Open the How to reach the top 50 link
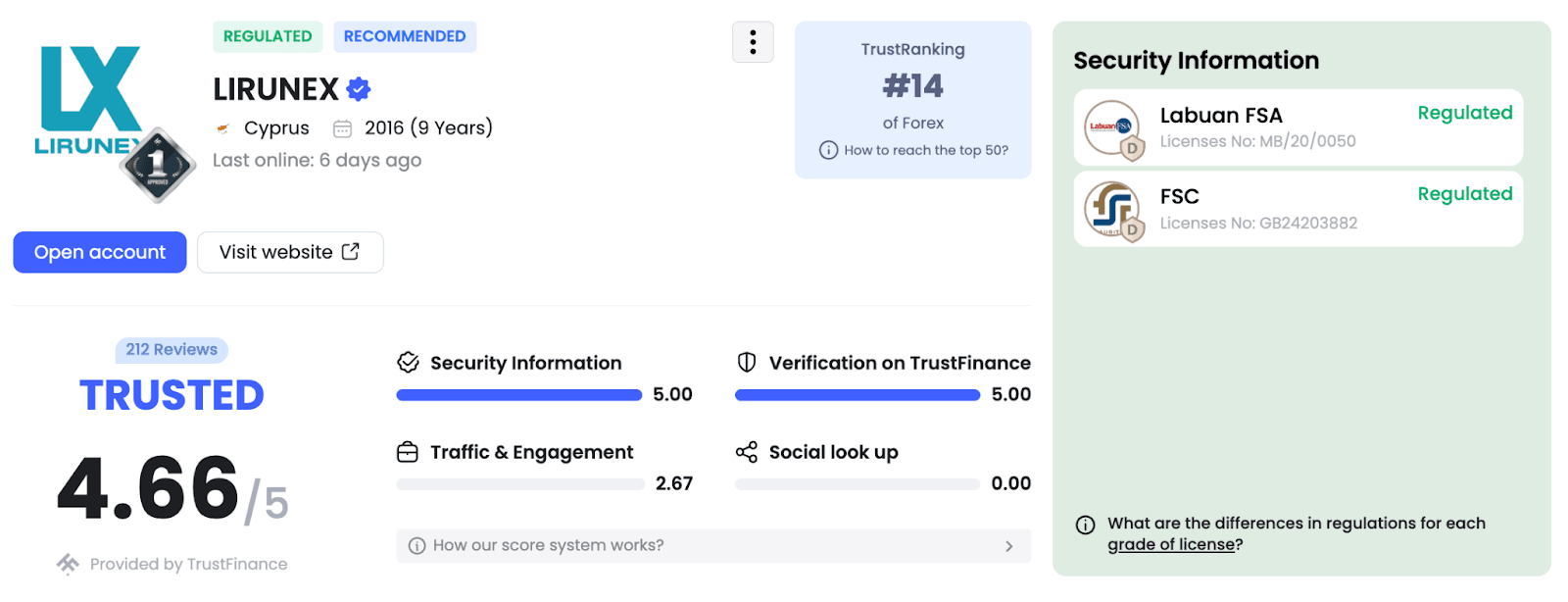The height and width of the screenshot is (602, 1568). pos(926,150)
